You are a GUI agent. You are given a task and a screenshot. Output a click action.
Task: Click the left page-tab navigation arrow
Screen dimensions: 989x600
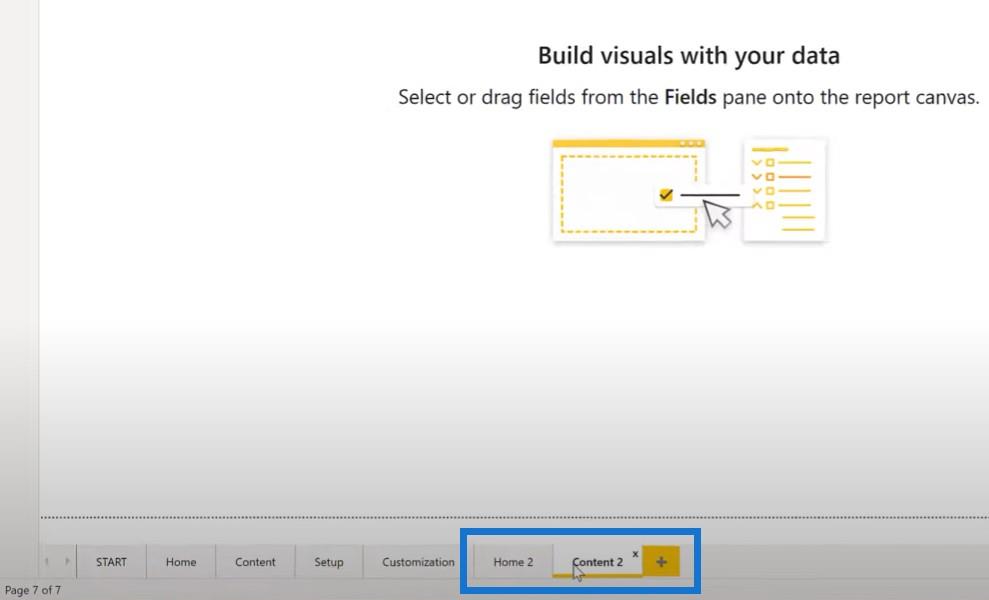click(x=47, y=562)
